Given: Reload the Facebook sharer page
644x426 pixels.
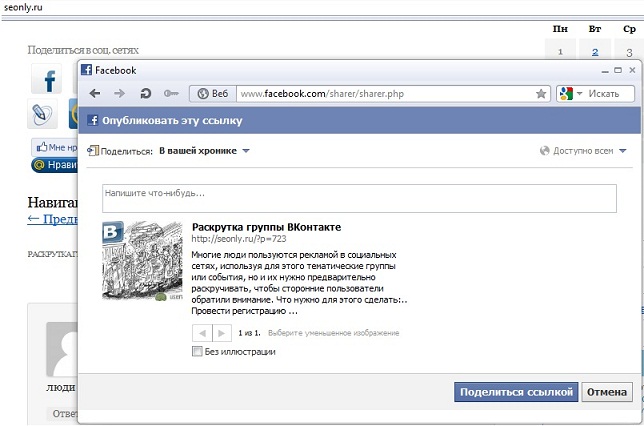Looking at the screenshot, I should pyautogui.click(x=146, y=93).
